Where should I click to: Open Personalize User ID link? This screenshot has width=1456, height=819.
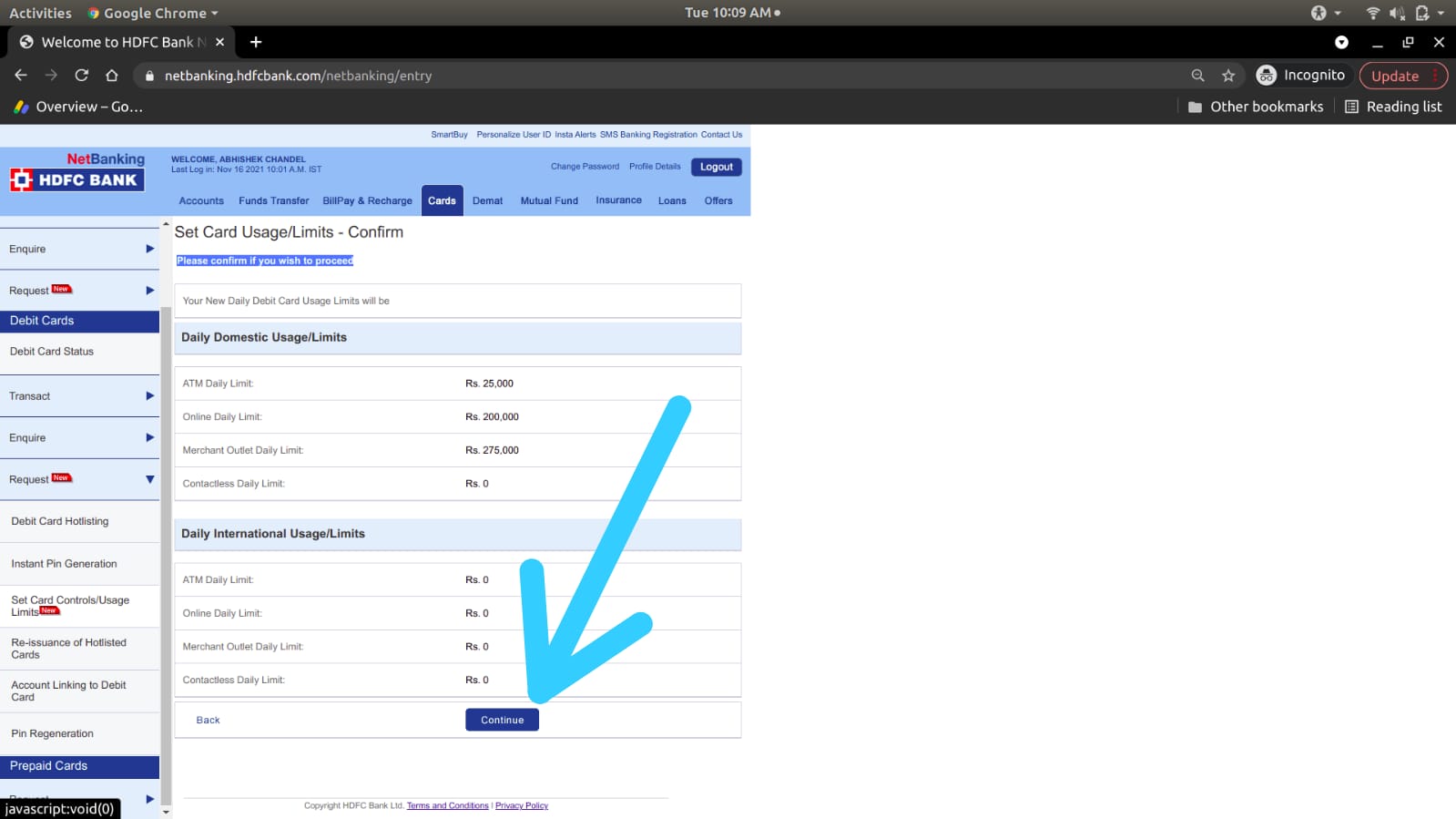(x=514, y=135)
